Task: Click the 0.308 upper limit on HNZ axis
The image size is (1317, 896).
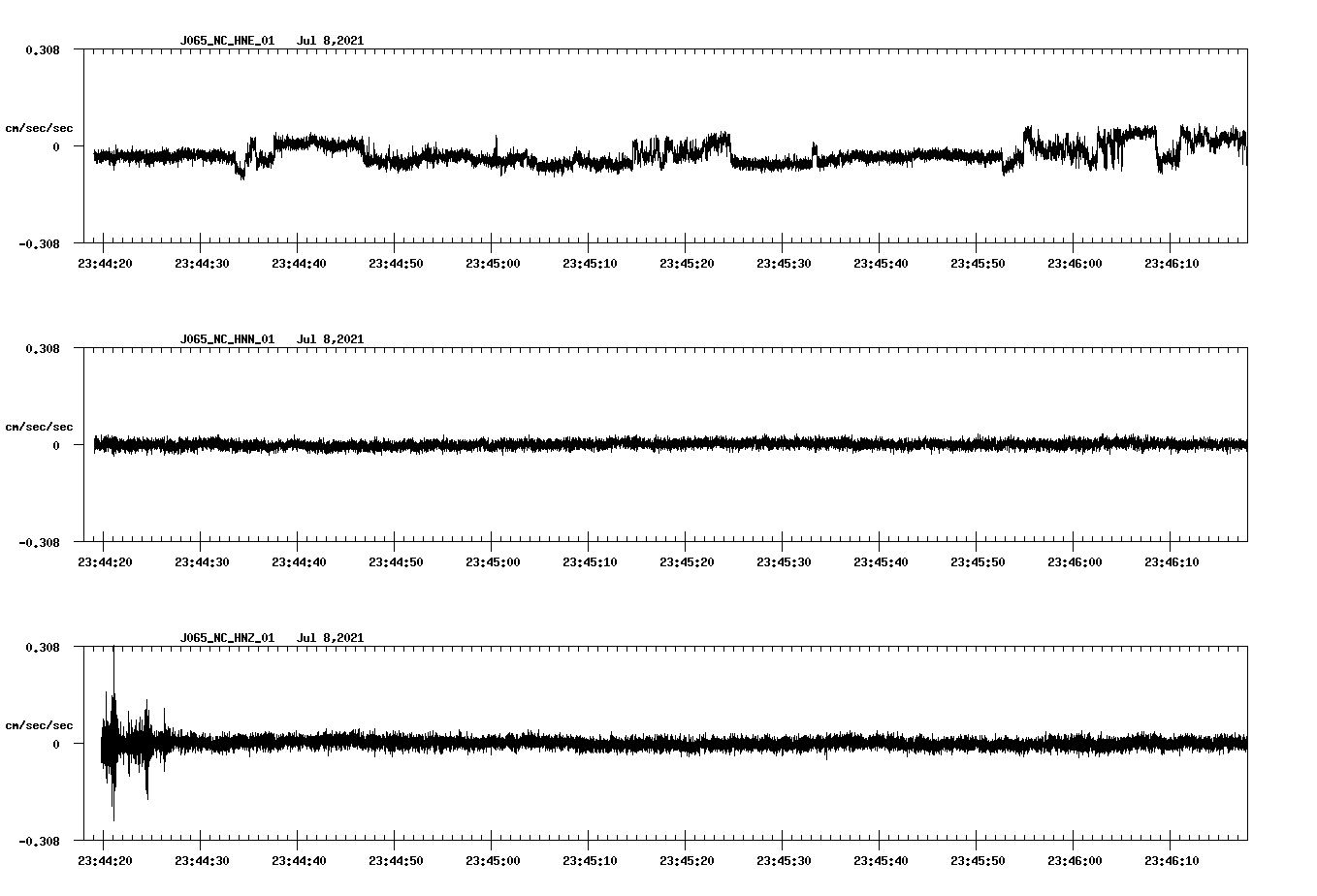Action: point(43,647)
